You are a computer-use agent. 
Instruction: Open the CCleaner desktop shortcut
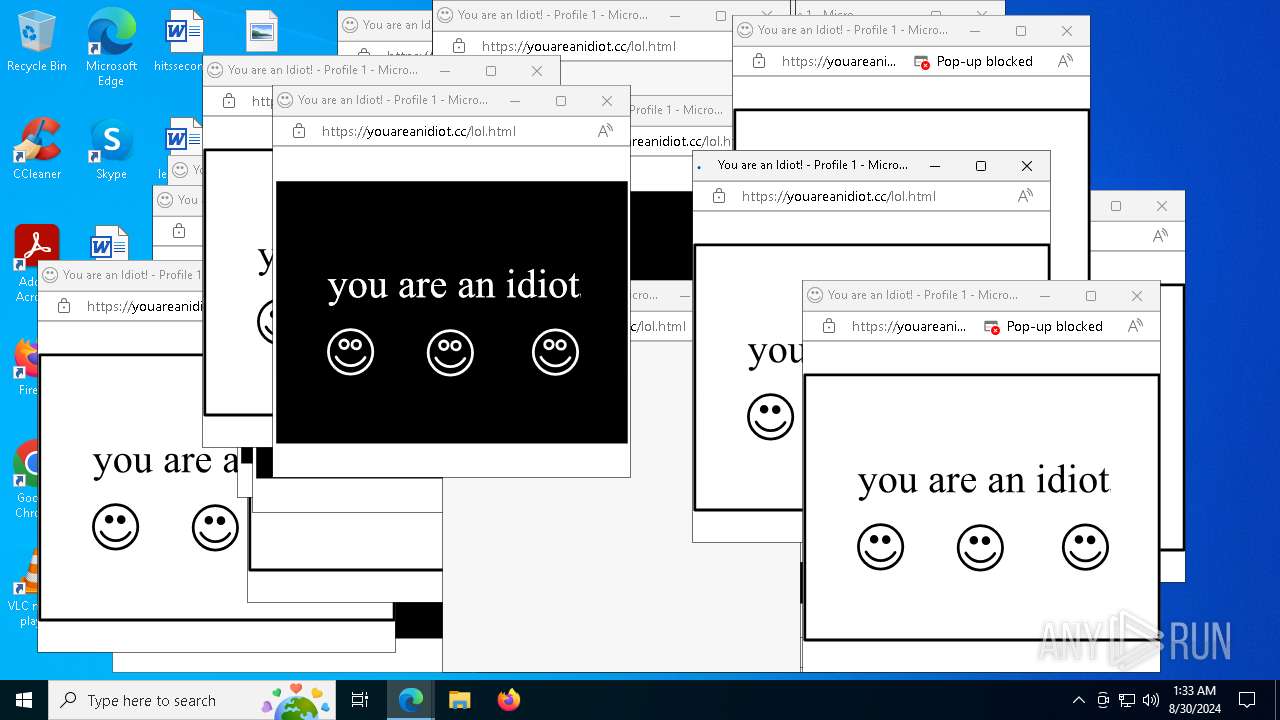(37, 148)
